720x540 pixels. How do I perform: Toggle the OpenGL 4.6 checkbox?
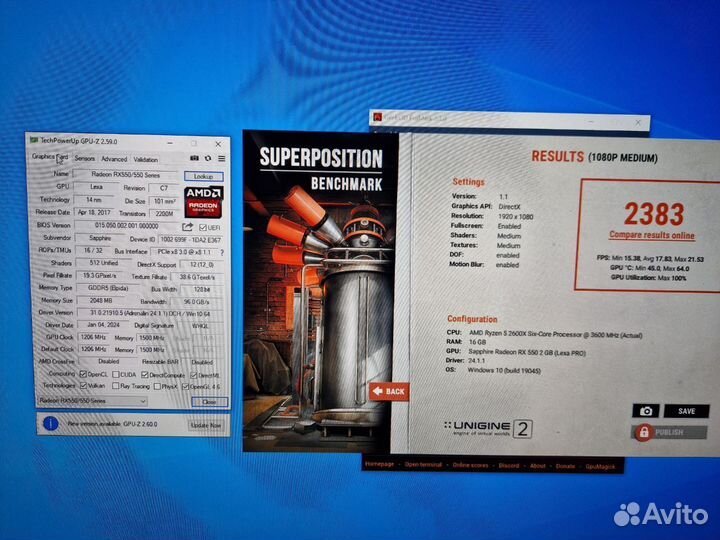point(186,387)
